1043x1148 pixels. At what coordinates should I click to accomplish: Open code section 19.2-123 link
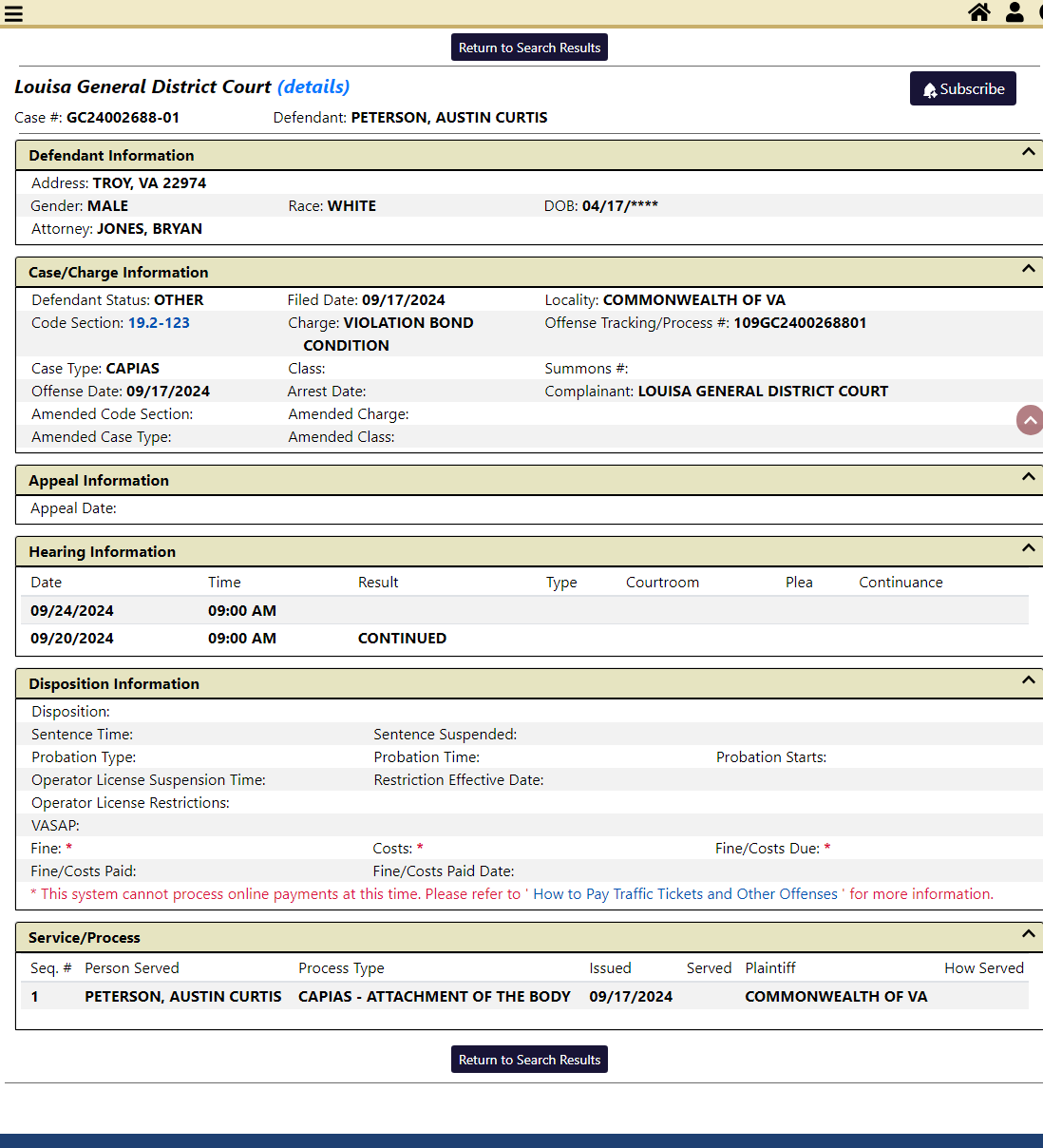click(x=159, y=323)
